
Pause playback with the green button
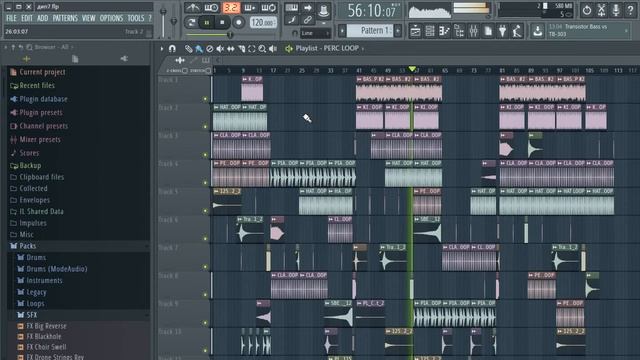click(207, 22)
